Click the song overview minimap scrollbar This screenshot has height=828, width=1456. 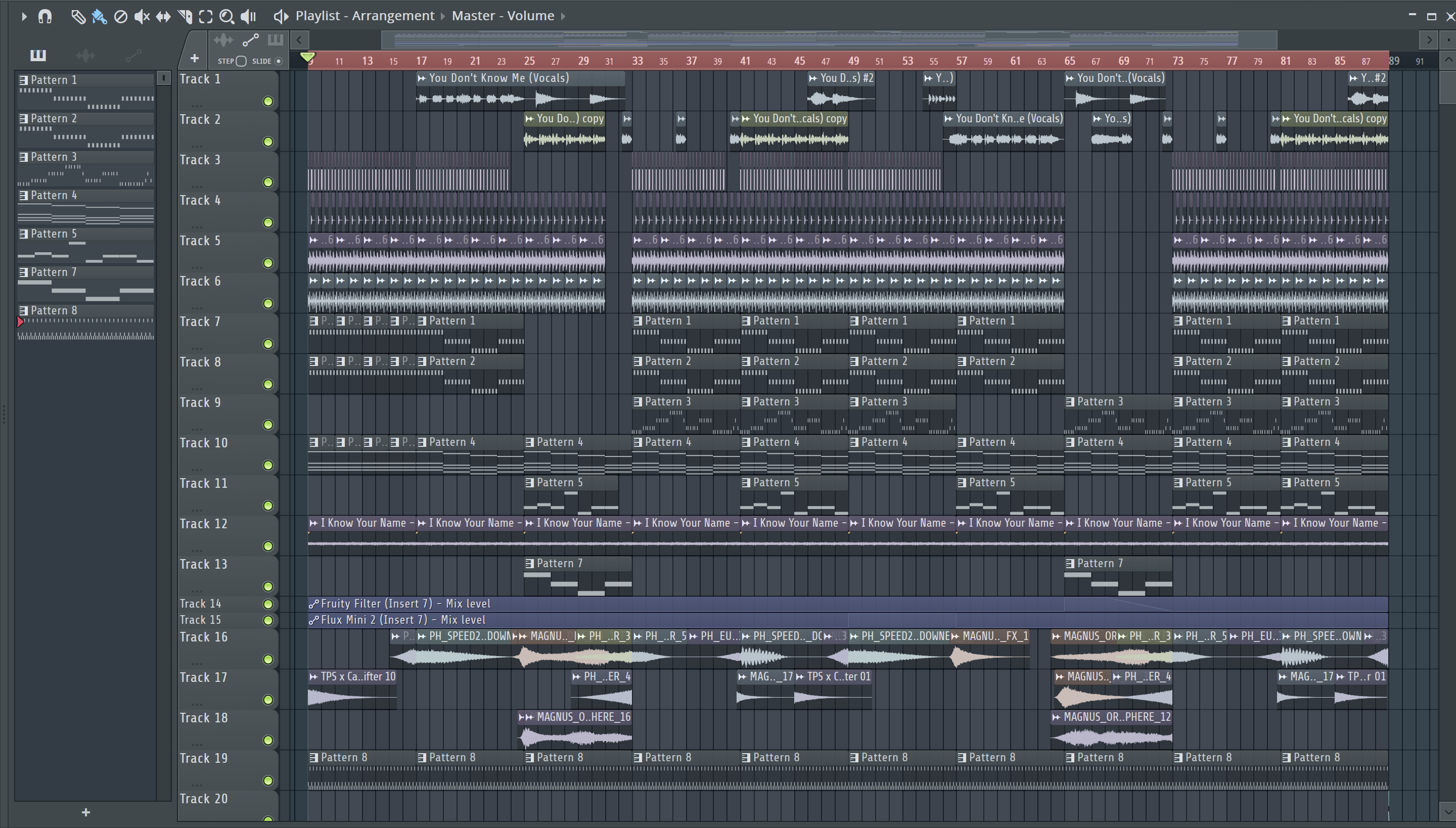click(x=829, y=40)
